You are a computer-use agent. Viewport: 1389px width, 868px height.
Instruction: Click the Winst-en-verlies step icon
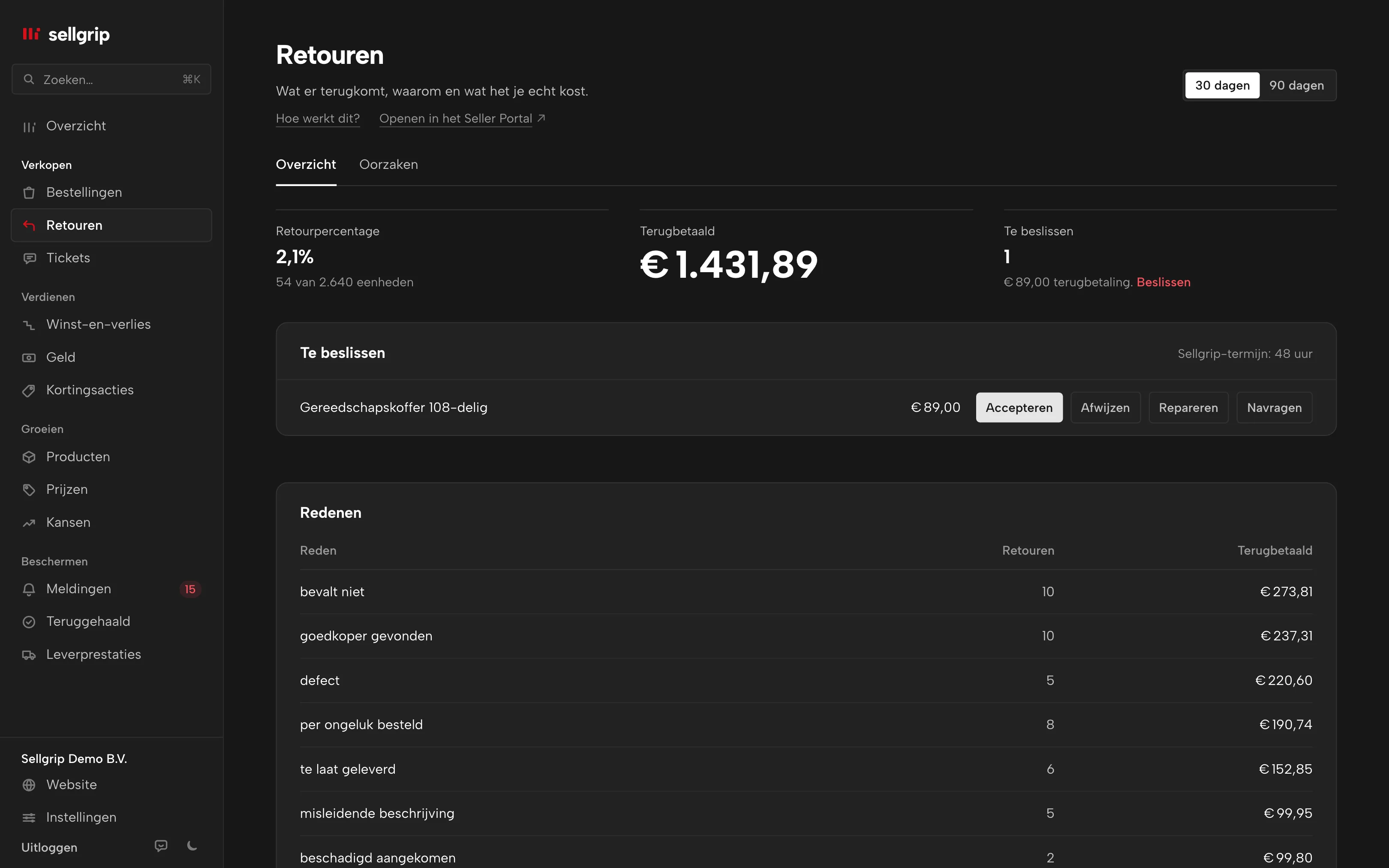coord(29,325)
